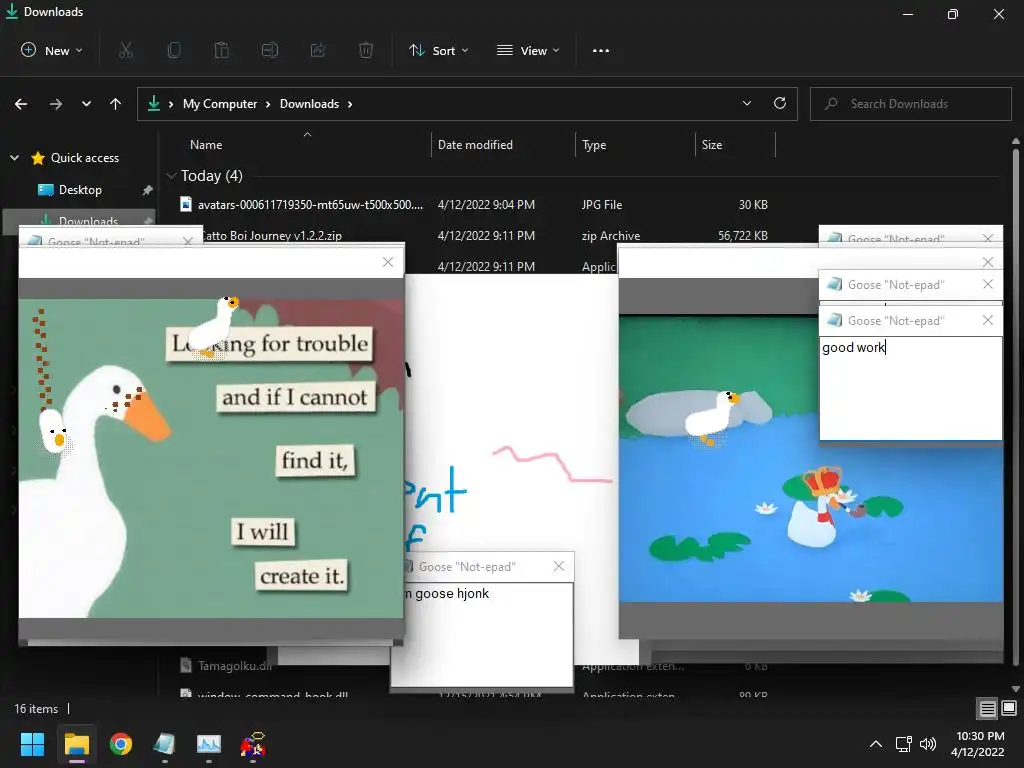
Task: Click My Computer in the breadcrumb
Action: [219, 104]
